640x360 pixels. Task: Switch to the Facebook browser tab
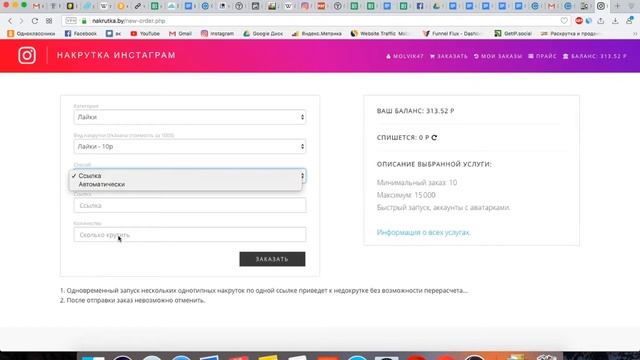coord(420,6)
